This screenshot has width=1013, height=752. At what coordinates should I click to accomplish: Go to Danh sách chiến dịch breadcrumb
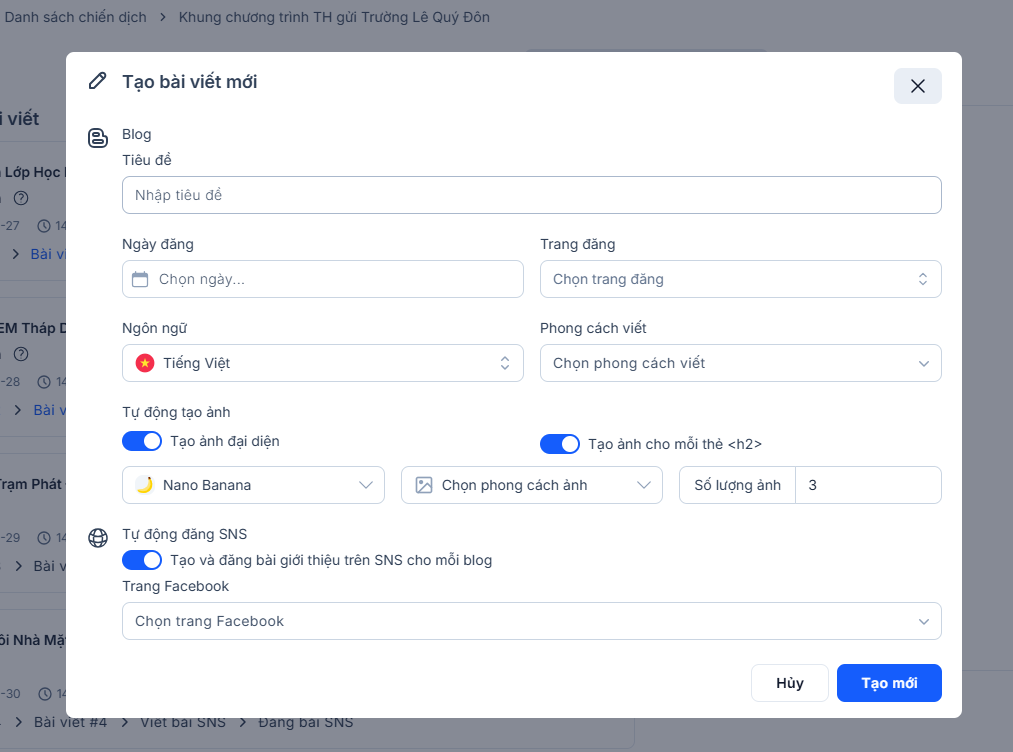[x=75, y=17]
